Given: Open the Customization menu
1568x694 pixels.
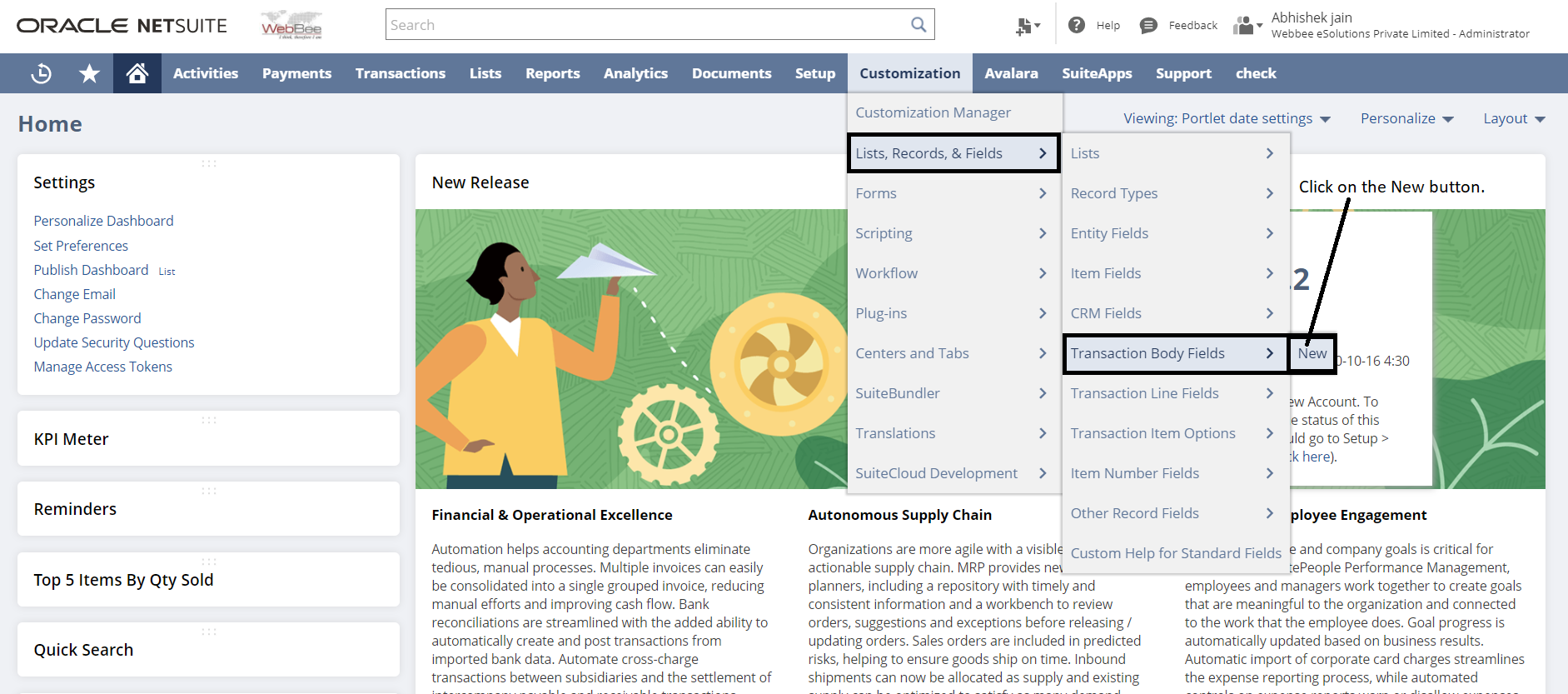Looking at the screenshot, I should [910, 73].
